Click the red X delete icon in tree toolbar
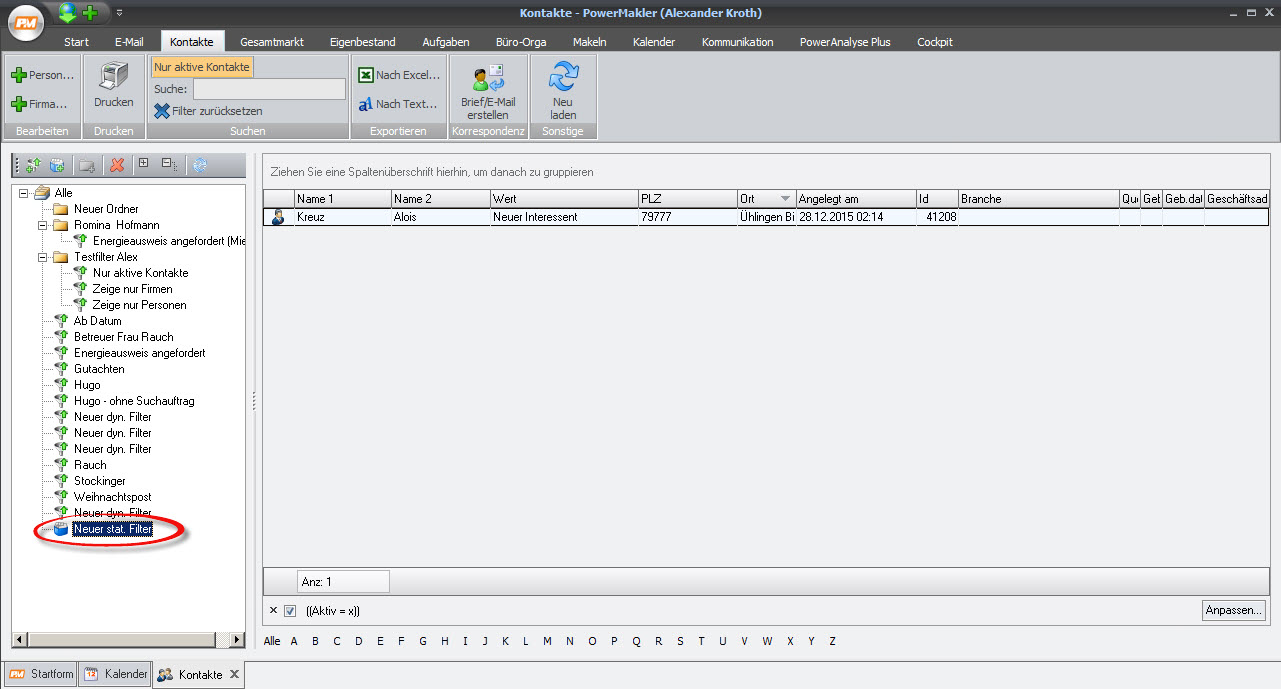 [117, 165]
